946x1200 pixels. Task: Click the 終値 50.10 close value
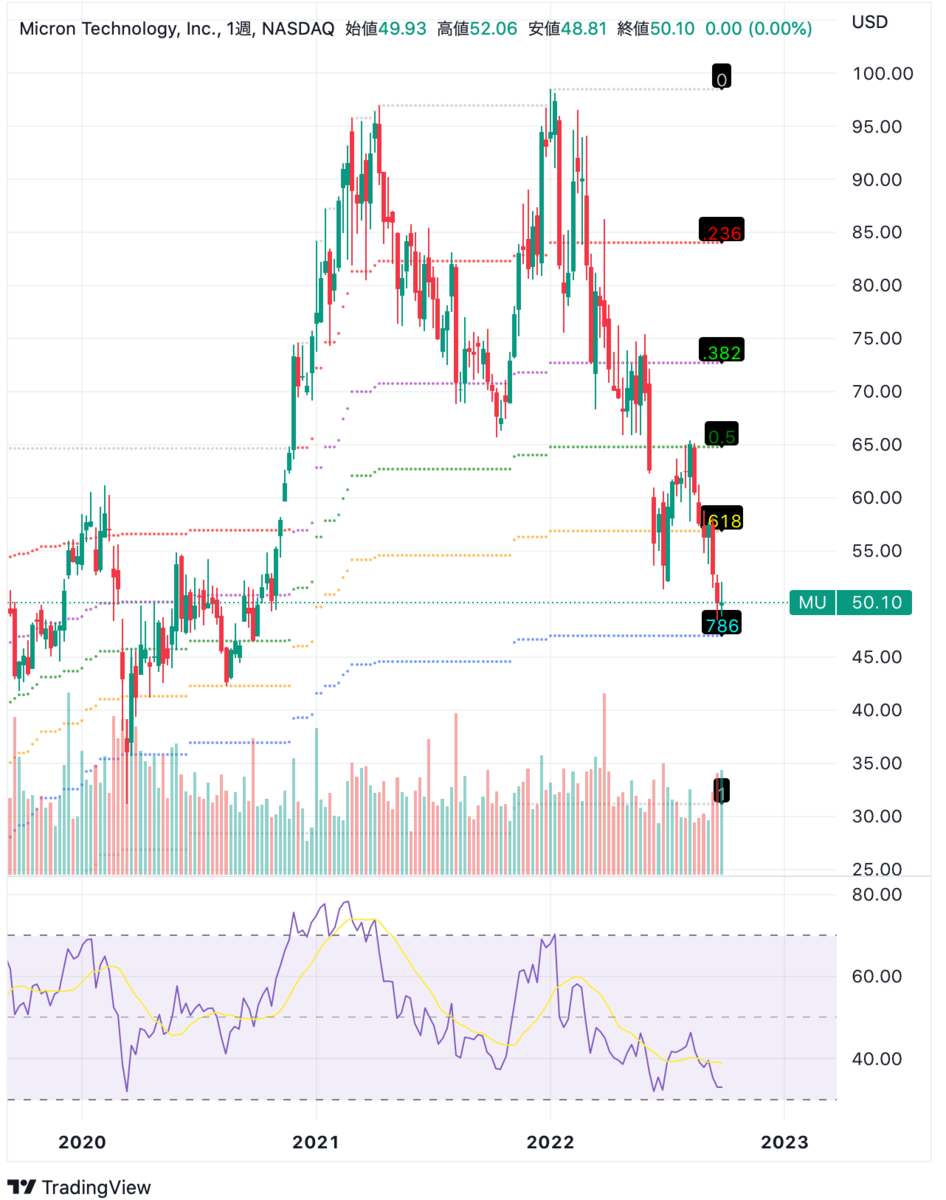click(x=657, y=29)
